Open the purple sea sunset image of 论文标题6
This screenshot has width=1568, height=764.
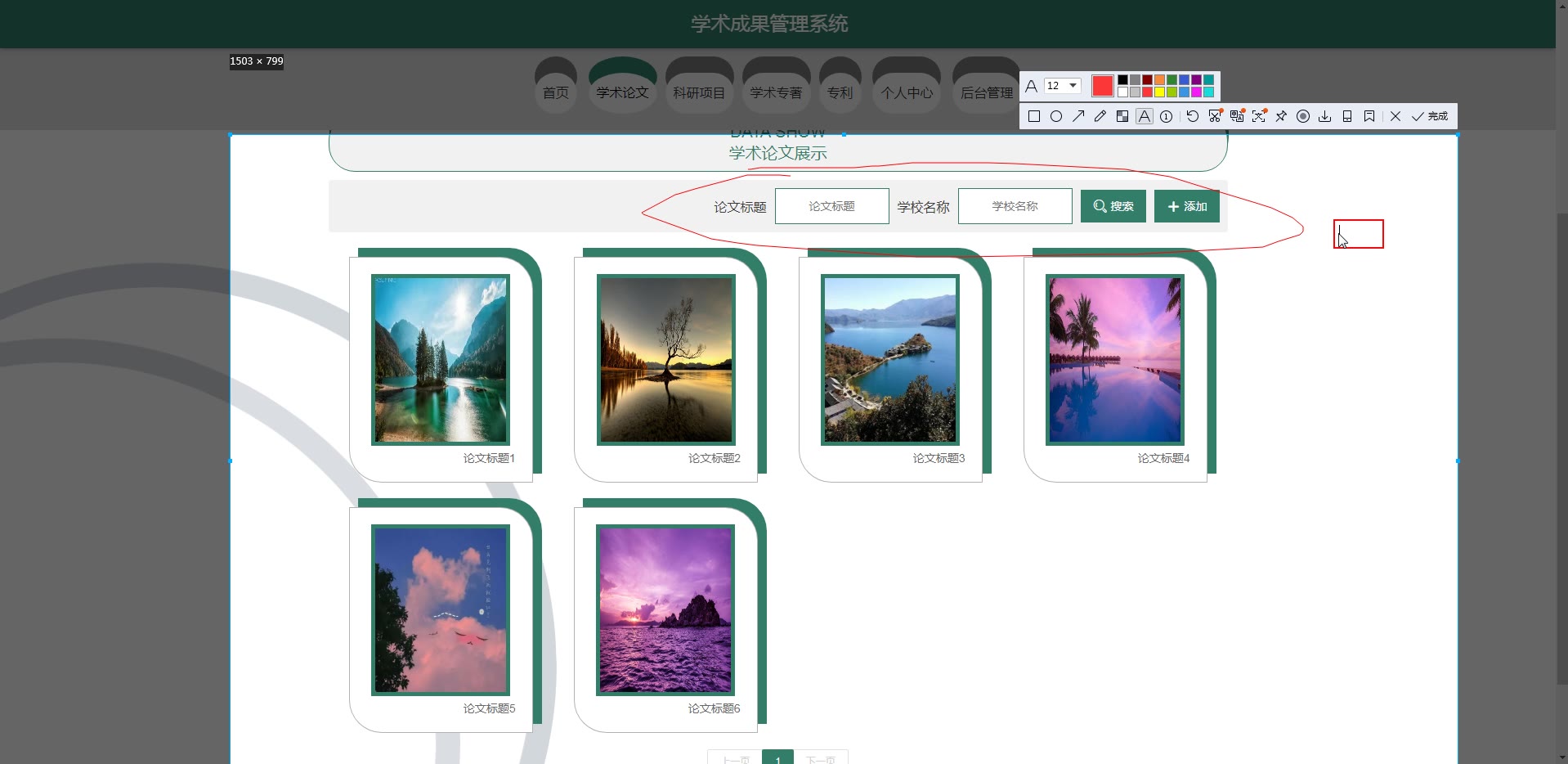(x=665, y=610)
